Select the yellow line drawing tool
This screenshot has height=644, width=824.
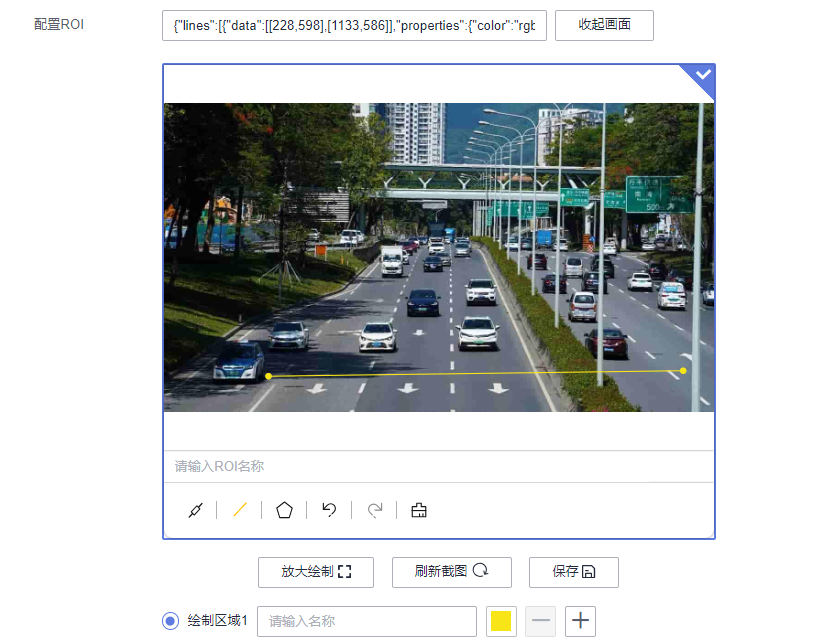click(240, 510)
